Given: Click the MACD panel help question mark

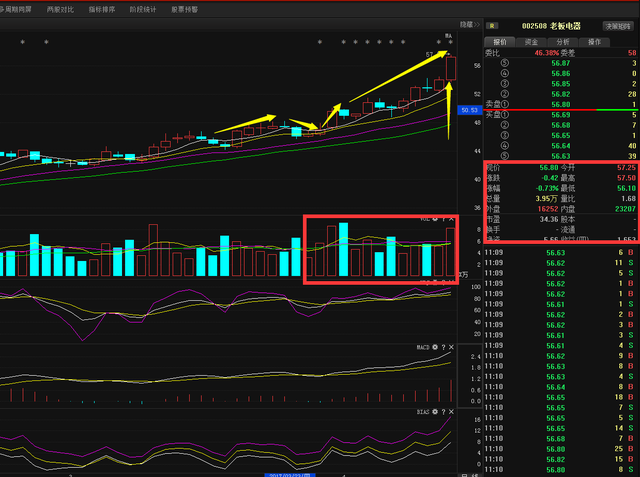Looking at the screenshot, I should click(443, 347).
